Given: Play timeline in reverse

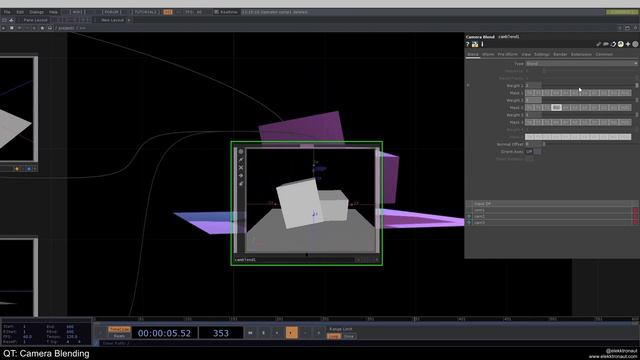Looking at the screenshot, I should tap(277, 333).
